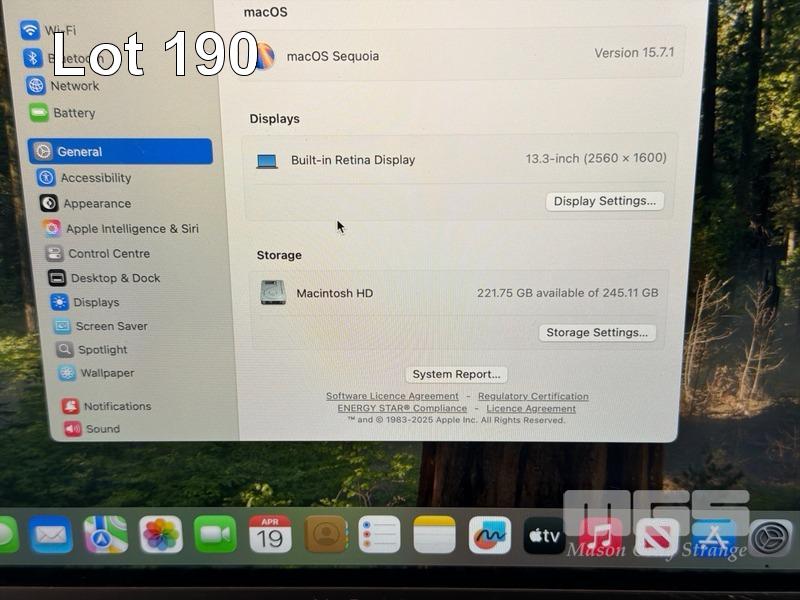Open Desktop & Dock settings
The image size is (800, 600).
[104, 278]
